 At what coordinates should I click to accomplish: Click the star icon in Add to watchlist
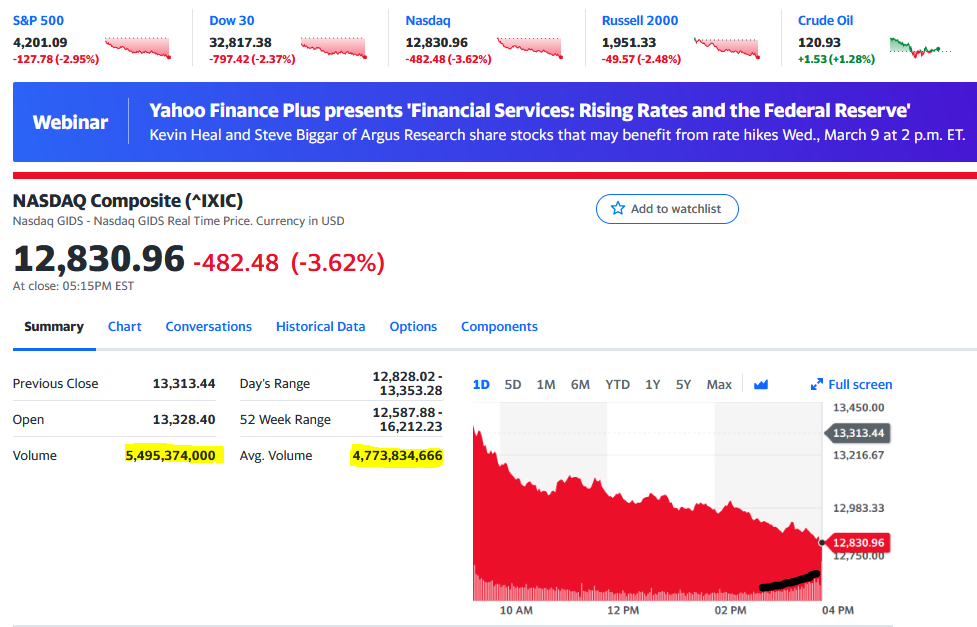click(617, 208)
